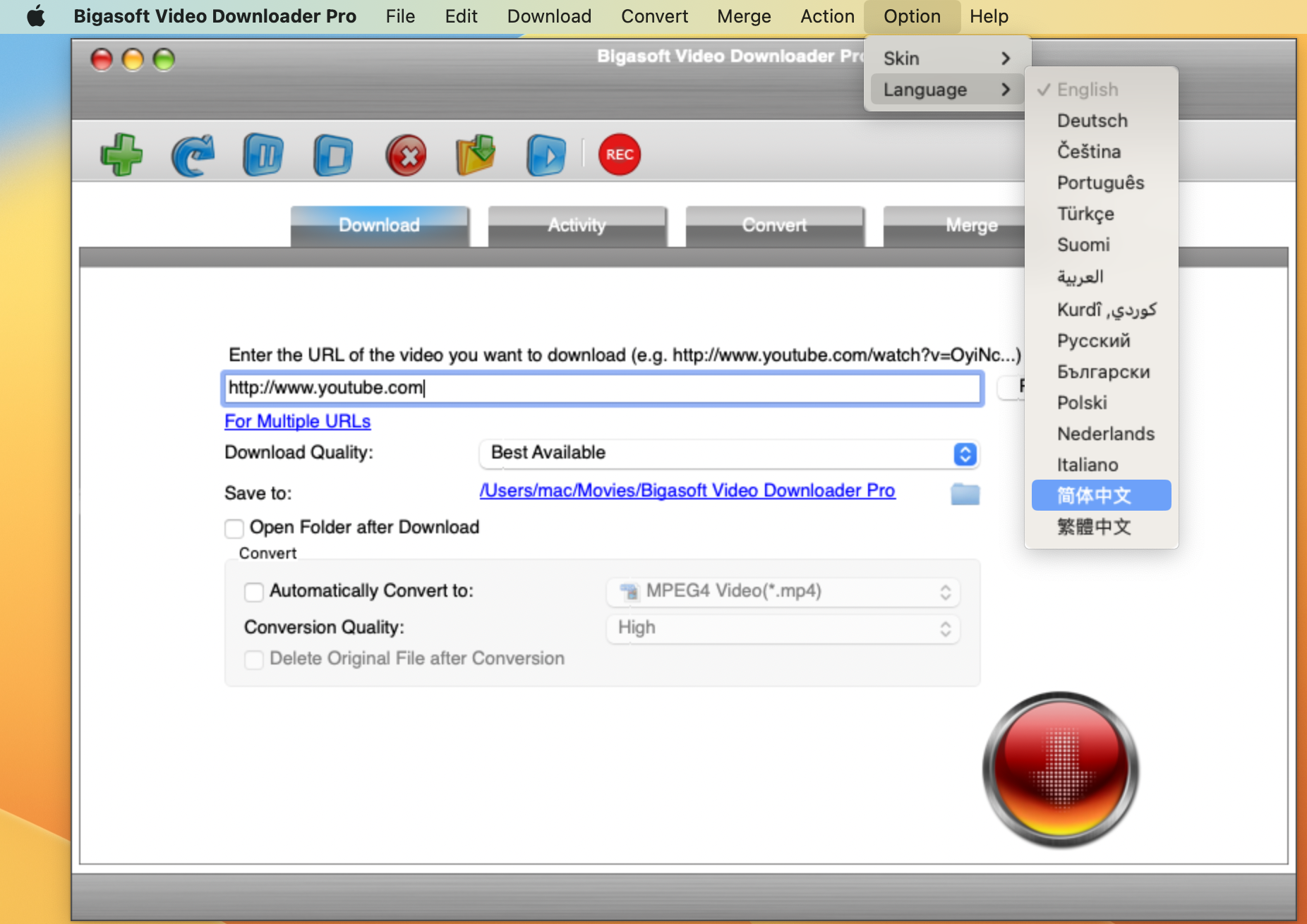Enable Open Folder after Download checkbox
Screen dimensions: 1307x924
pos(234,528)
